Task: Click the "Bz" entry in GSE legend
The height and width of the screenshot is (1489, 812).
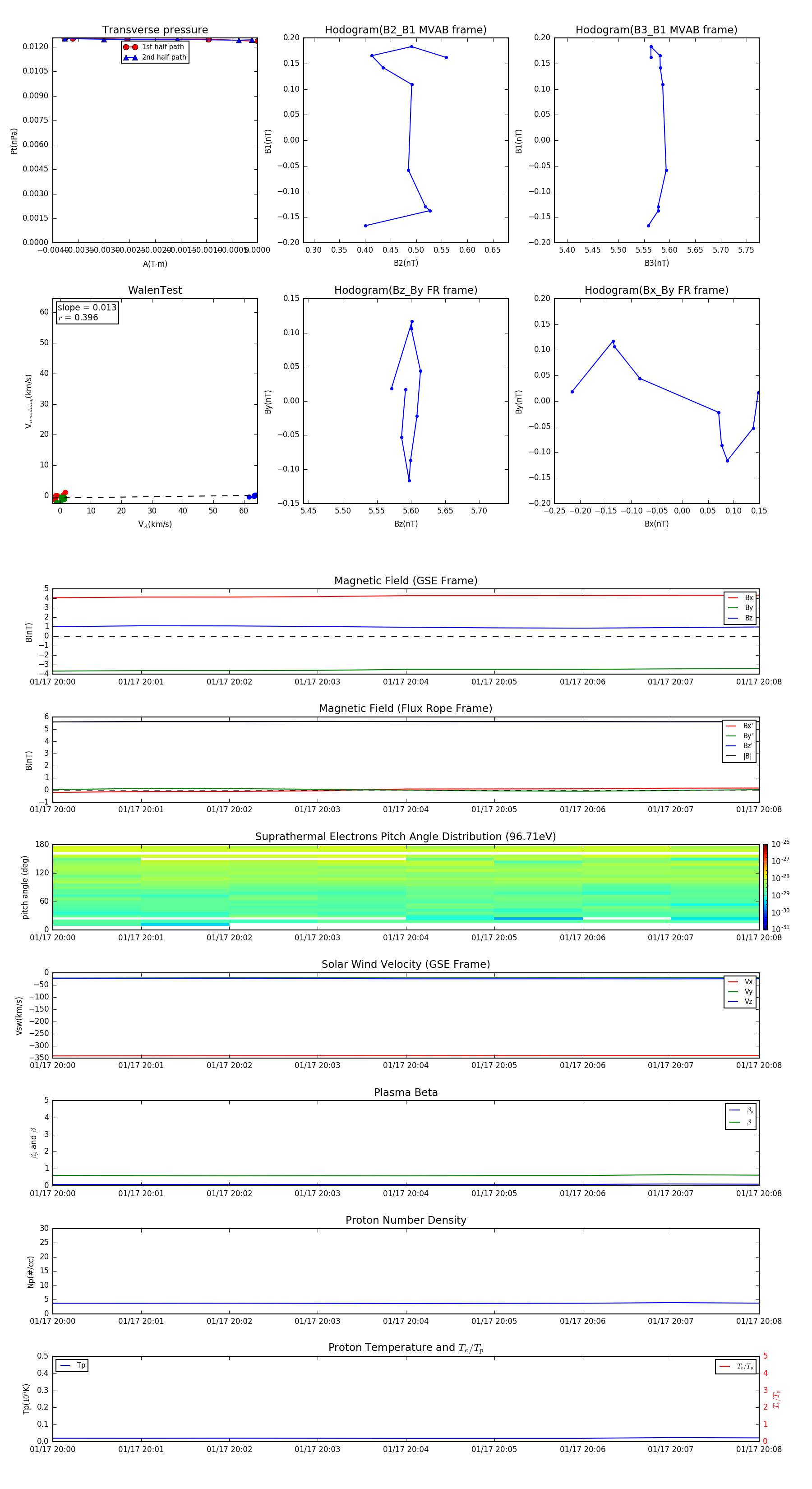Action: [x=740, y=619]
